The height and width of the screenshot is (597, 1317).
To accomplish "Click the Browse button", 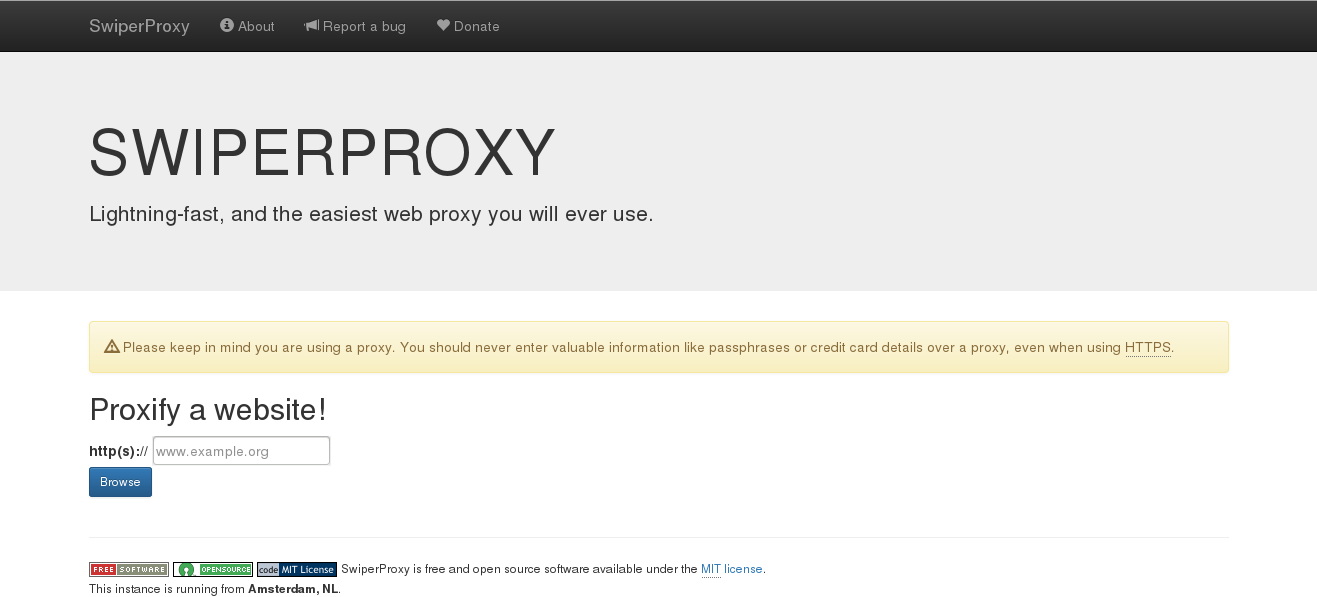I will pos(120,482).
